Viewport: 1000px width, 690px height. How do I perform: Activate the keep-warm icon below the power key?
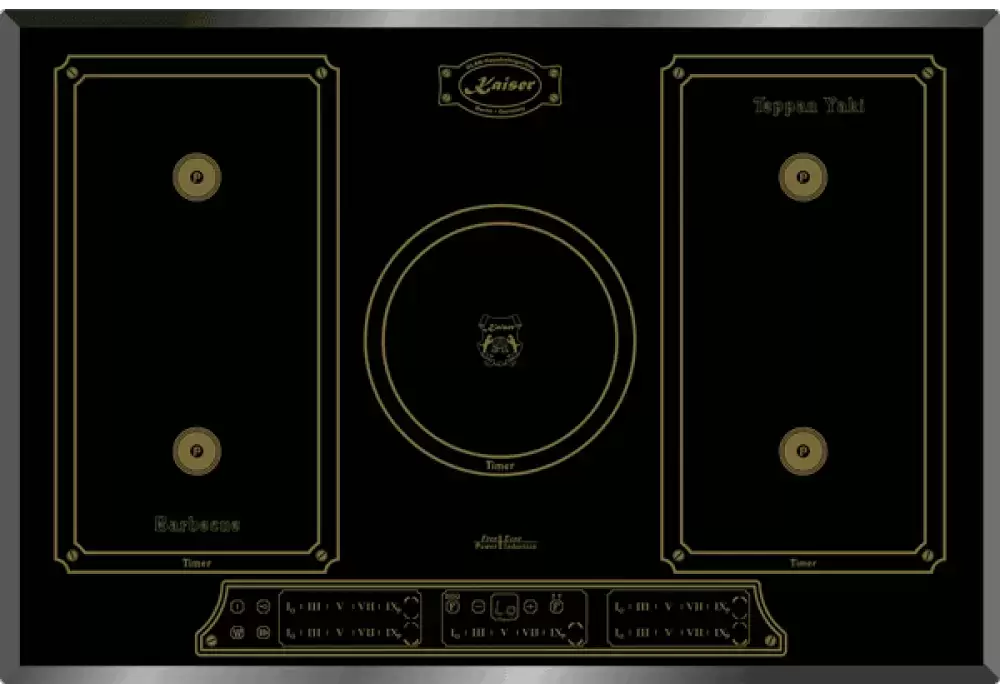[x=237, y=632]
